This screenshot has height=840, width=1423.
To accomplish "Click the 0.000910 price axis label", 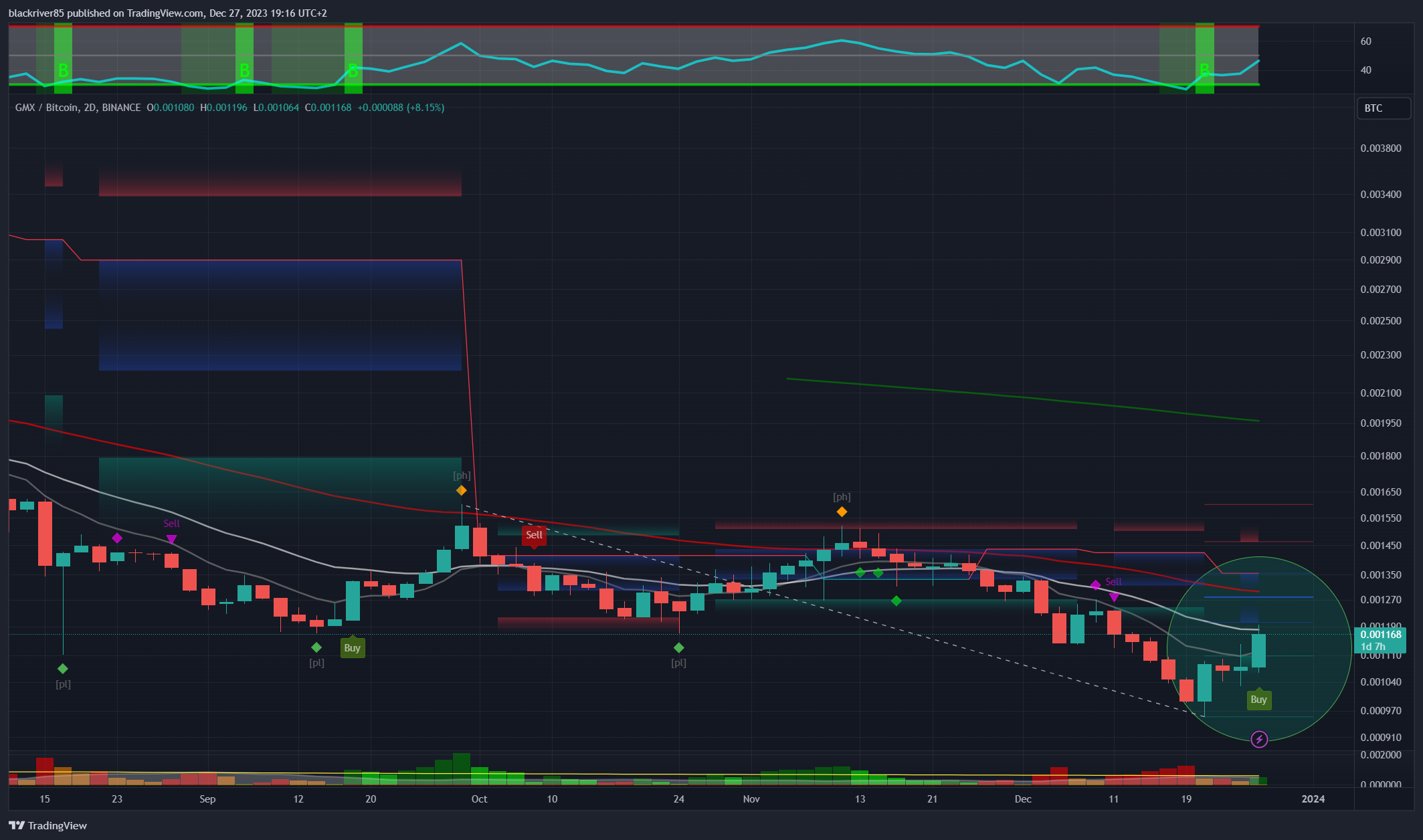I will coord(1381,738).
